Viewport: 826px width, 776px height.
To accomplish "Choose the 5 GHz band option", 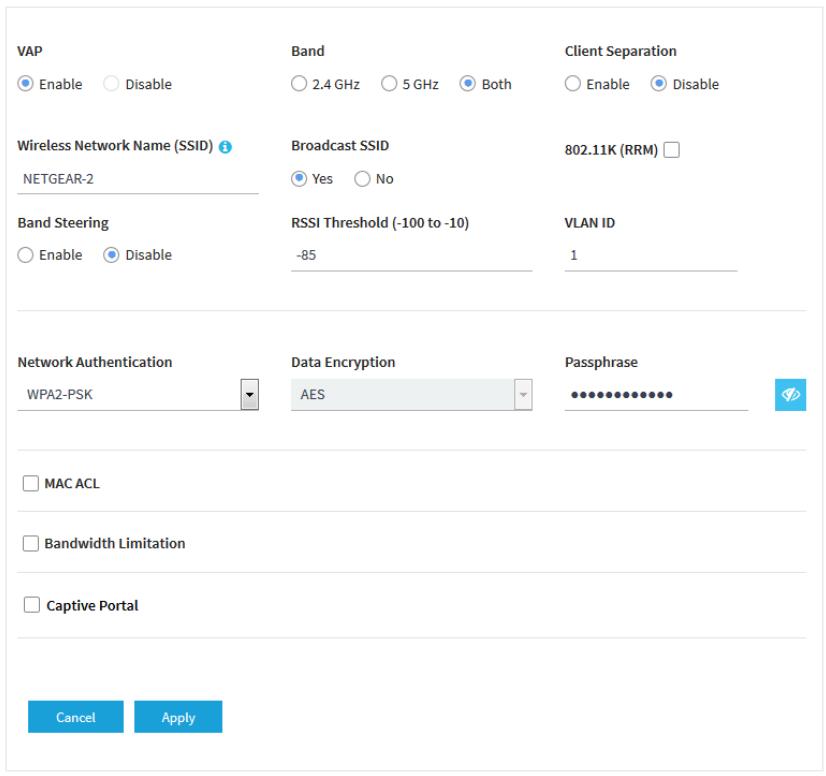I will coord(389,84).
